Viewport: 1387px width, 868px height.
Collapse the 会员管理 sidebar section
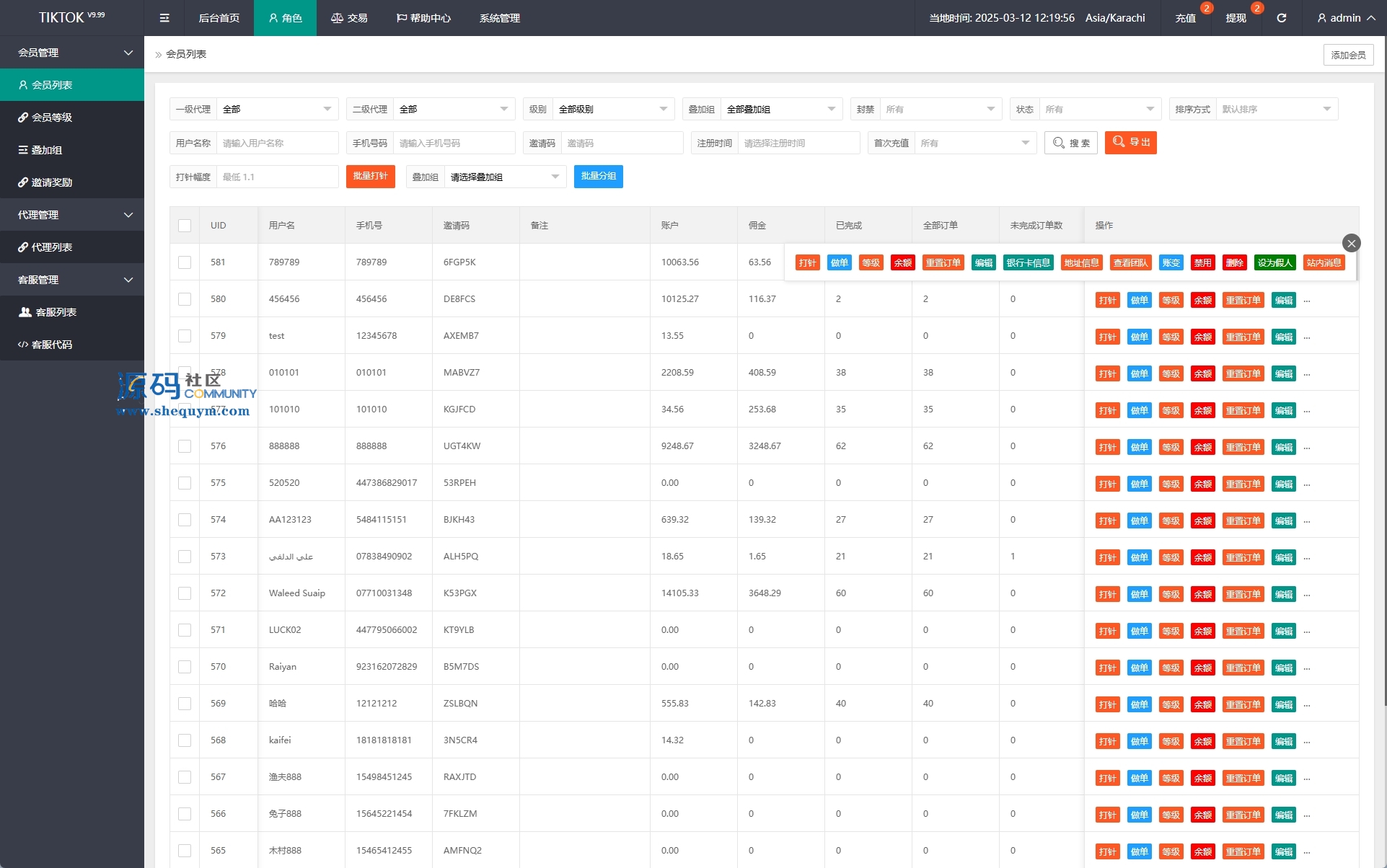point(72,53)
